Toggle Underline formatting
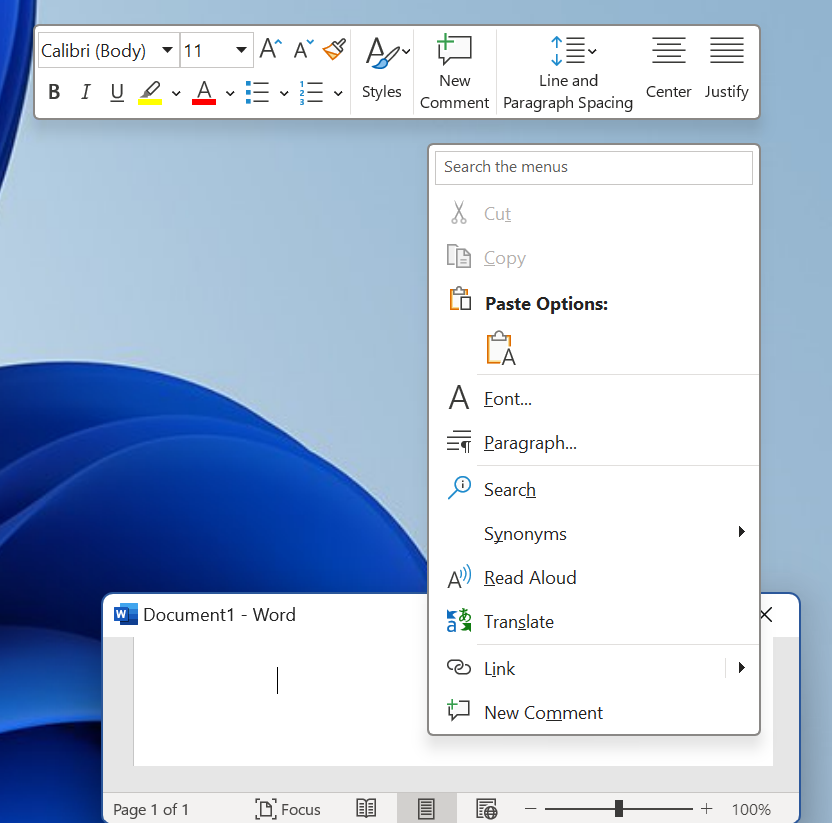 pyautogui.click(x=117, y=93)
